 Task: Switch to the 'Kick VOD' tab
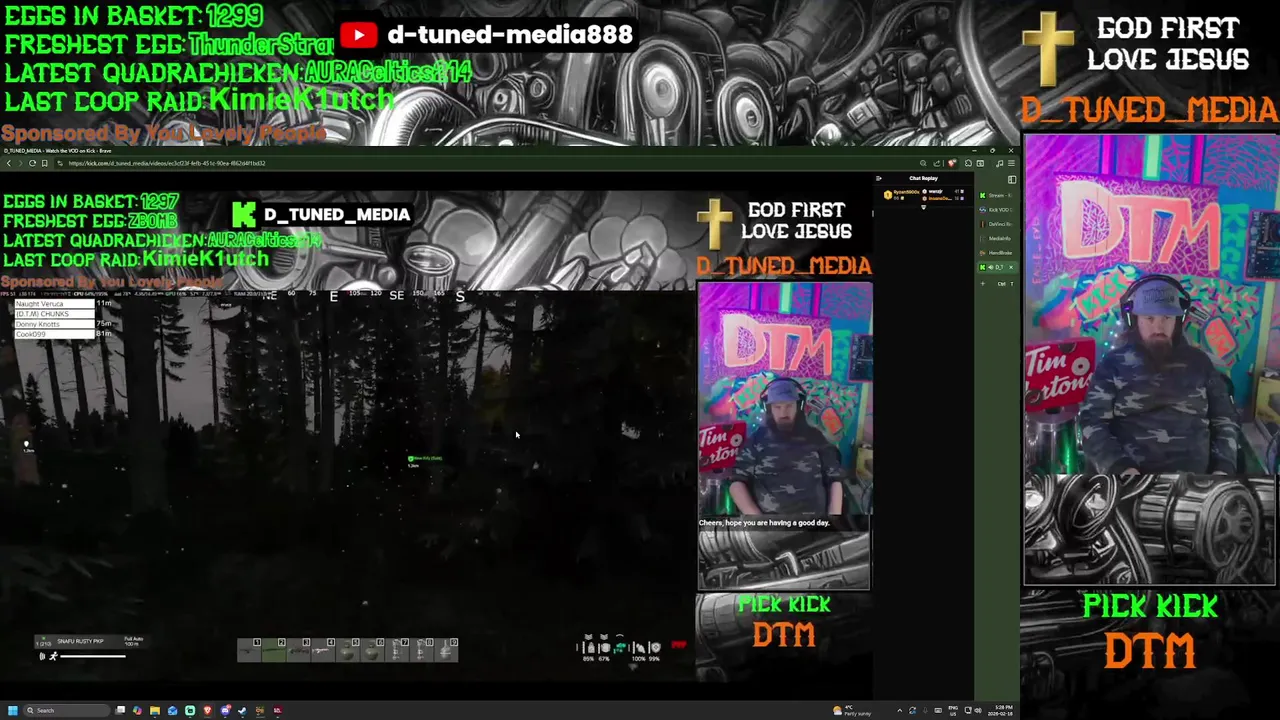point(999,210)
